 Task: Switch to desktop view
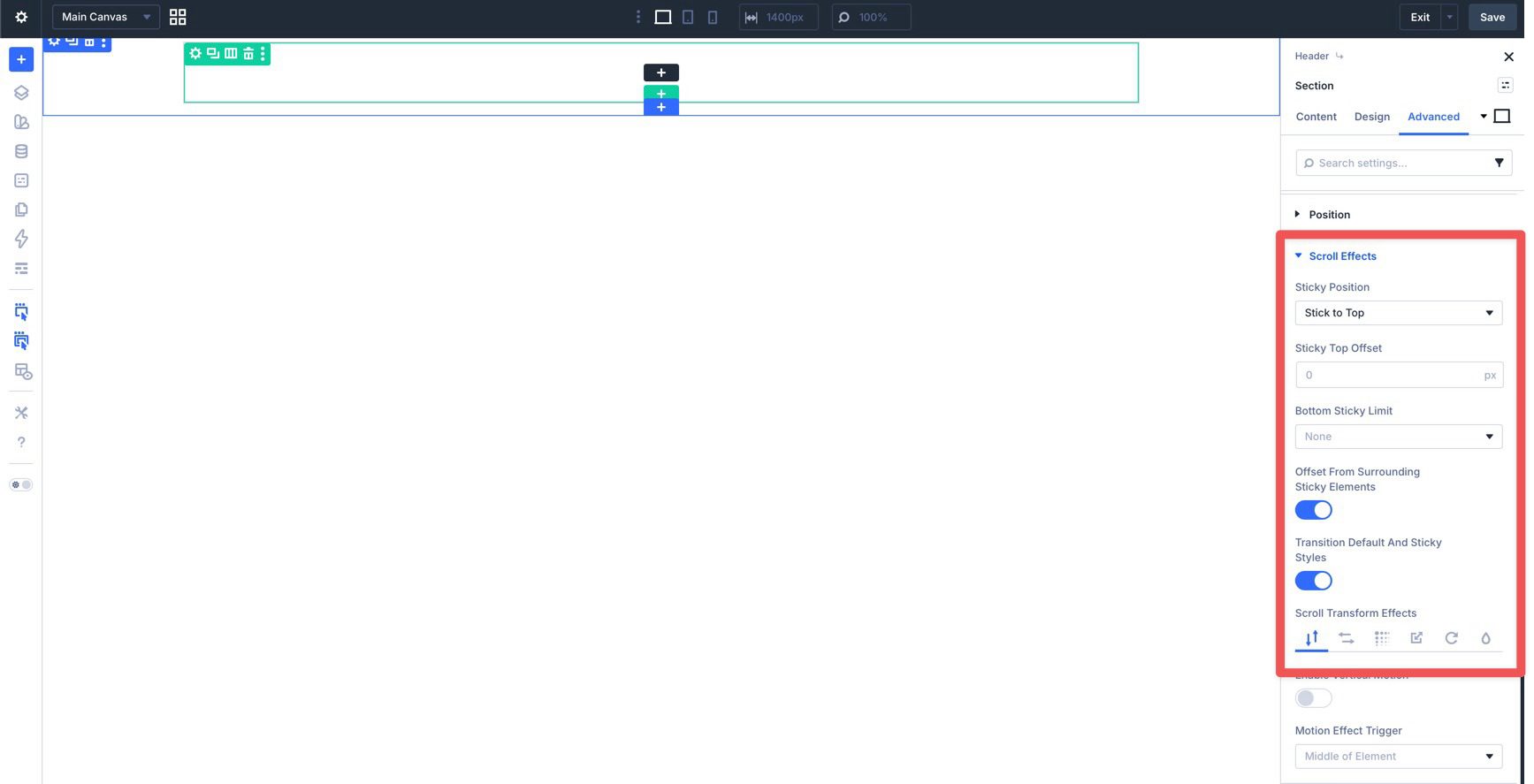(x=663, y=17)
